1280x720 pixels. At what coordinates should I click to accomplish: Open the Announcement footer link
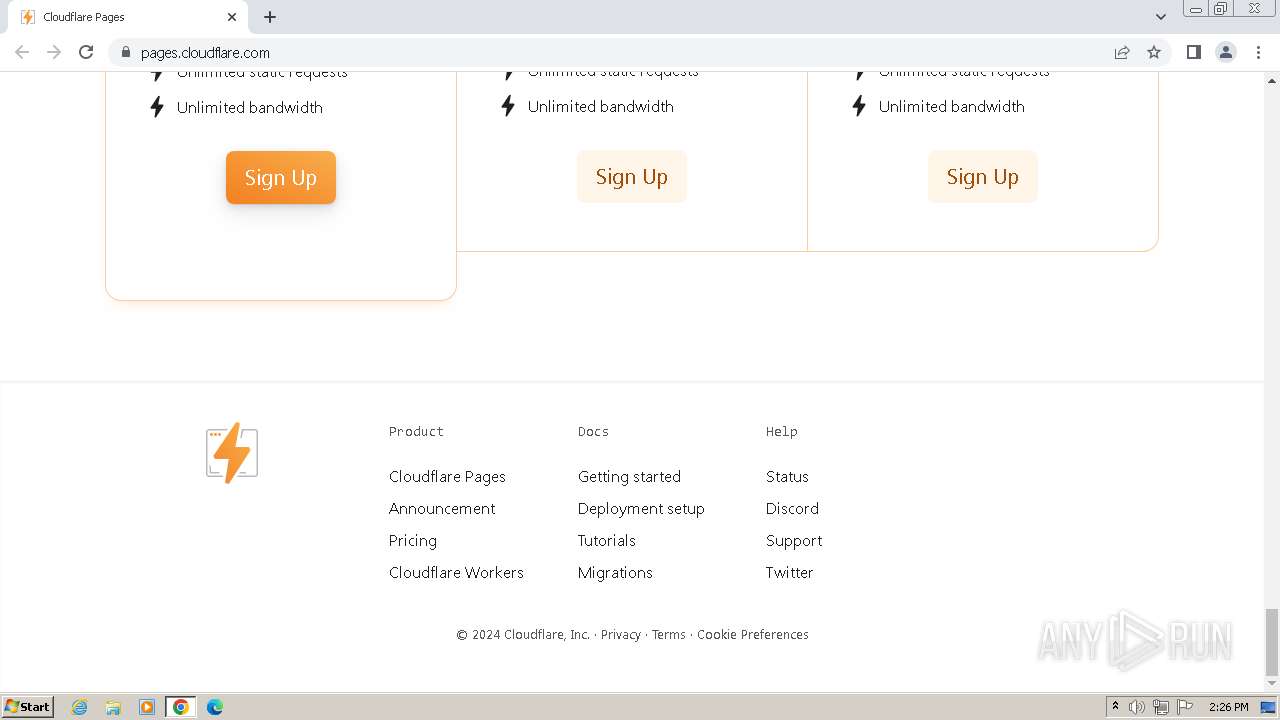[442, 508]
